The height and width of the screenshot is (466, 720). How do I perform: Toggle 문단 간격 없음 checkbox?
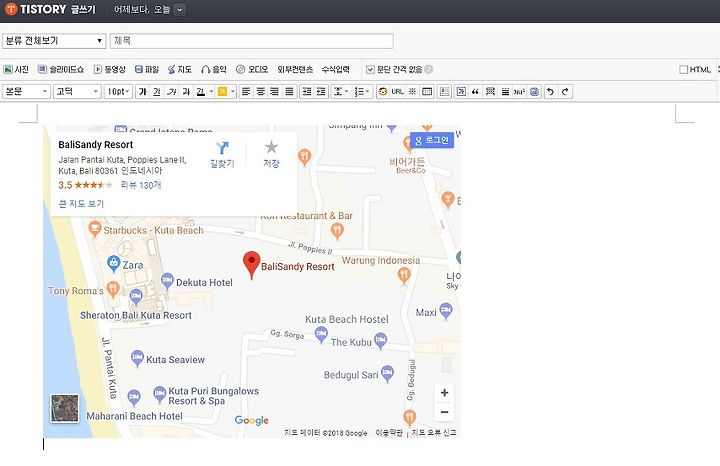[370, 69]
